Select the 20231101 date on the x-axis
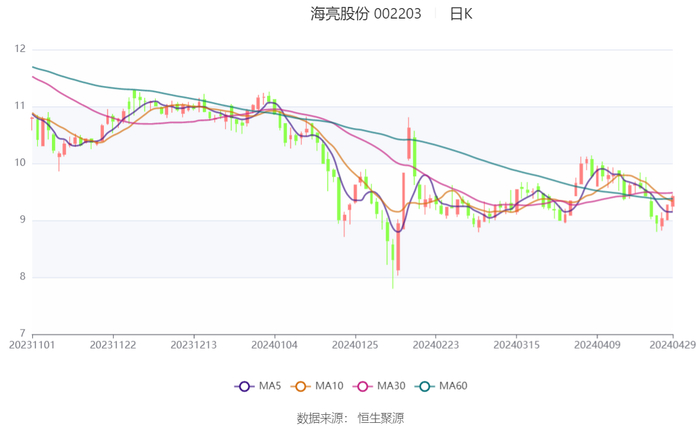The image size is (700, 426). 32,344
